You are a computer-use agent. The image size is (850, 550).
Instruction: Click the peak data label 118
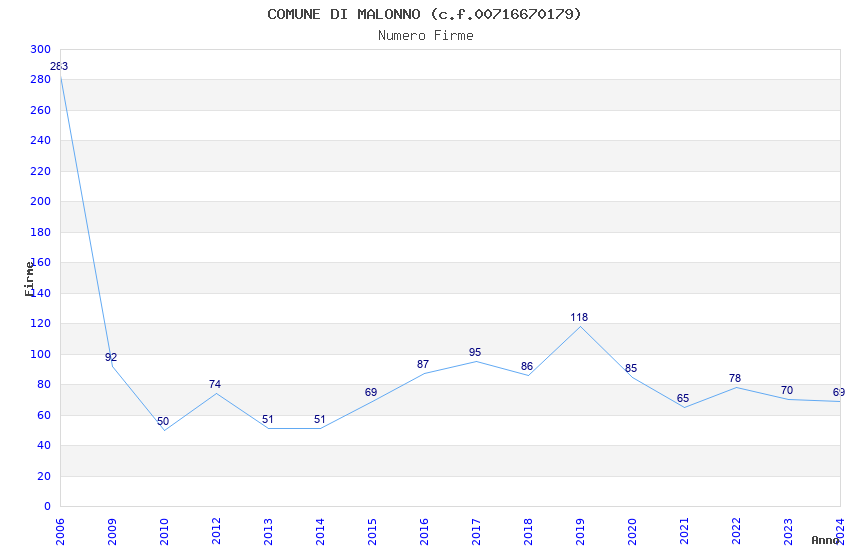[579, 318]
